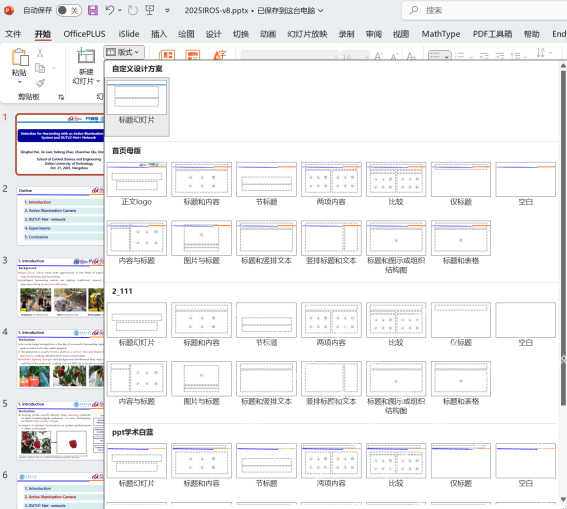Collapse the 版式 layout dropdown button
The height and width of the screenshot is (509, 567).
124,52
